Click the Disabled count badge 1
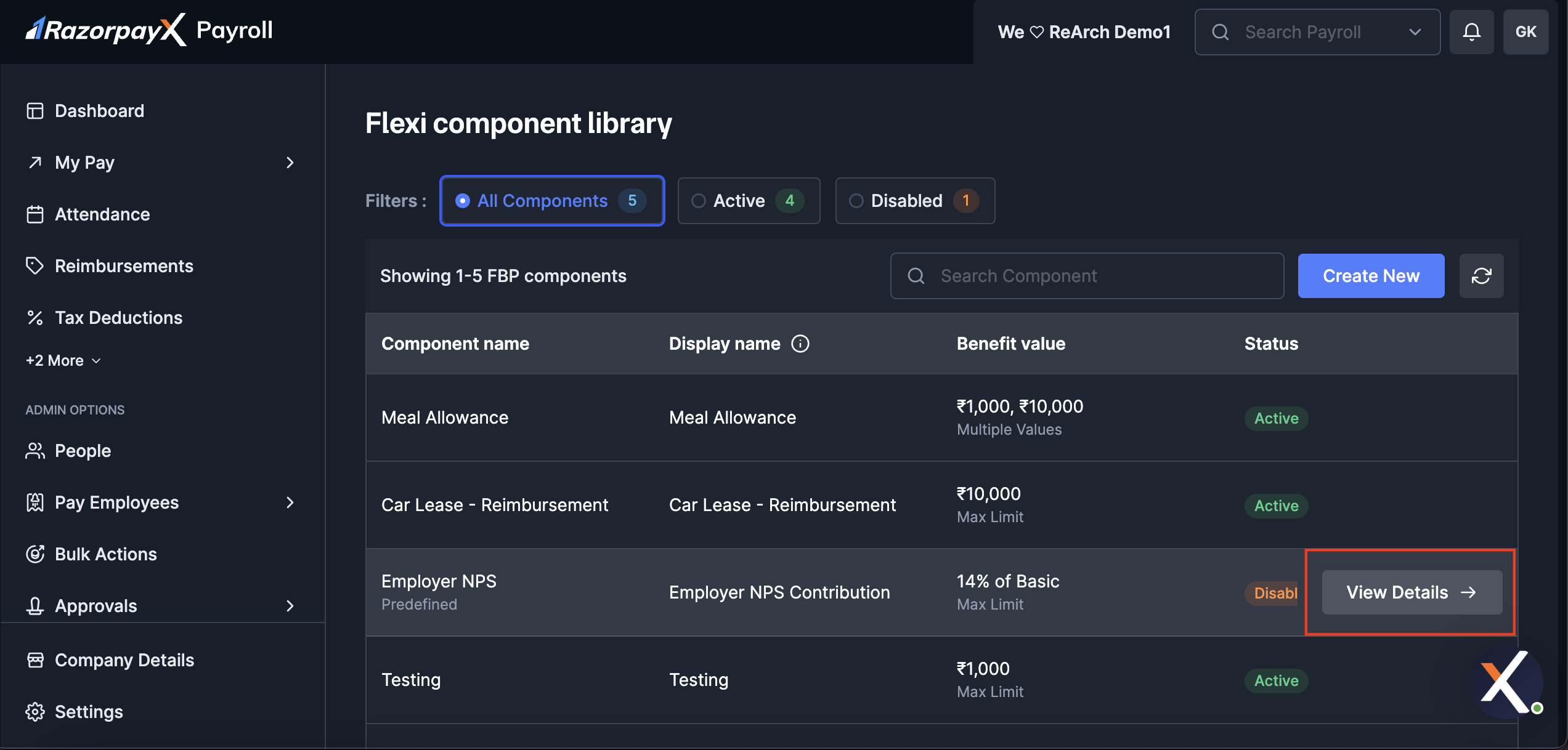The width and height of the screenshot is (1568, 750). 966,201
